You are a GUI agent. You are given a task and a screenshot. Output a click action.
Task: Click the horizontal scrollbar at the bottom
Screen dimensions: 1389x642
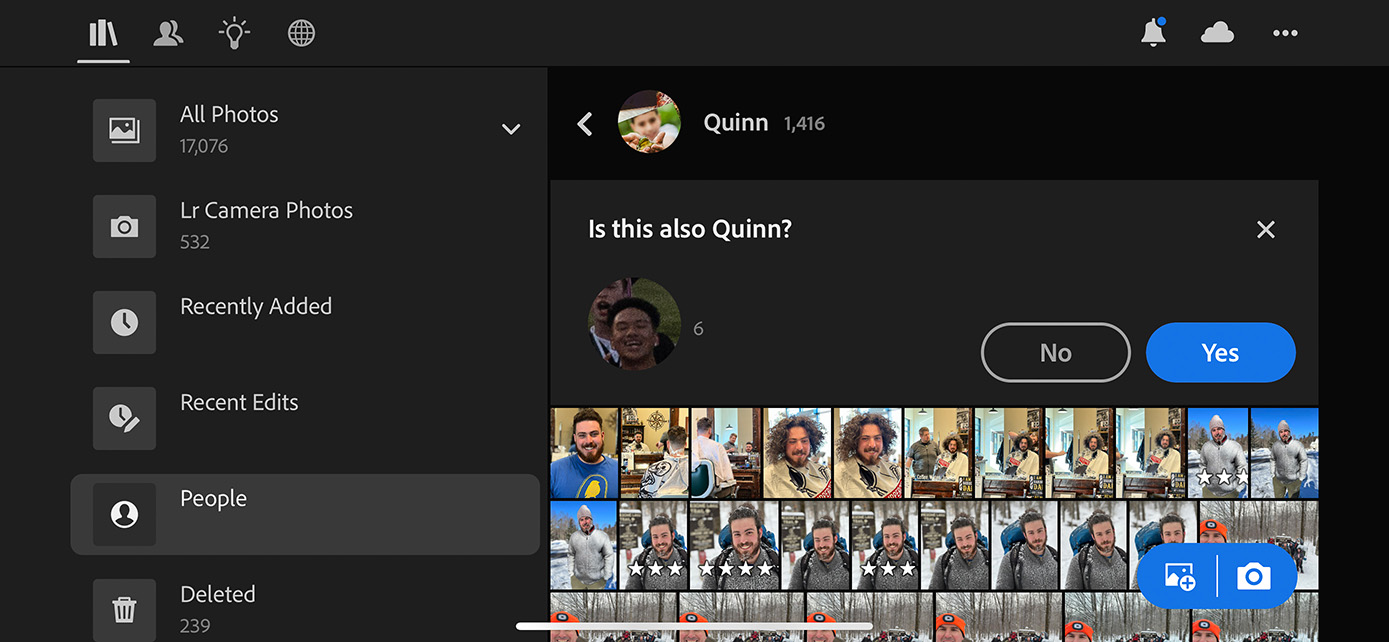click(693, 625)
